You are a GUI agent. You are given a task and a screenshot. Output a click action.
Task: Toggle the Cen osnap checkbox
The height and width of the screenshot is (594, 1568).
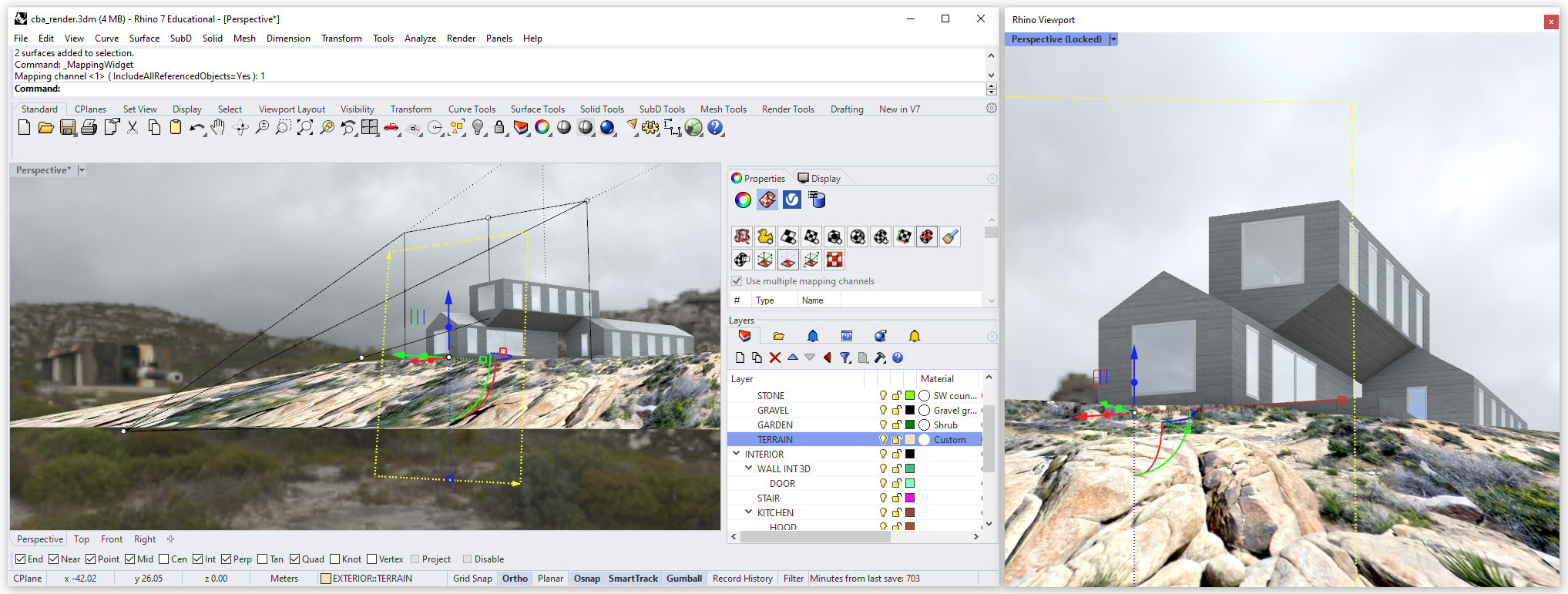[x=164, y=559]
